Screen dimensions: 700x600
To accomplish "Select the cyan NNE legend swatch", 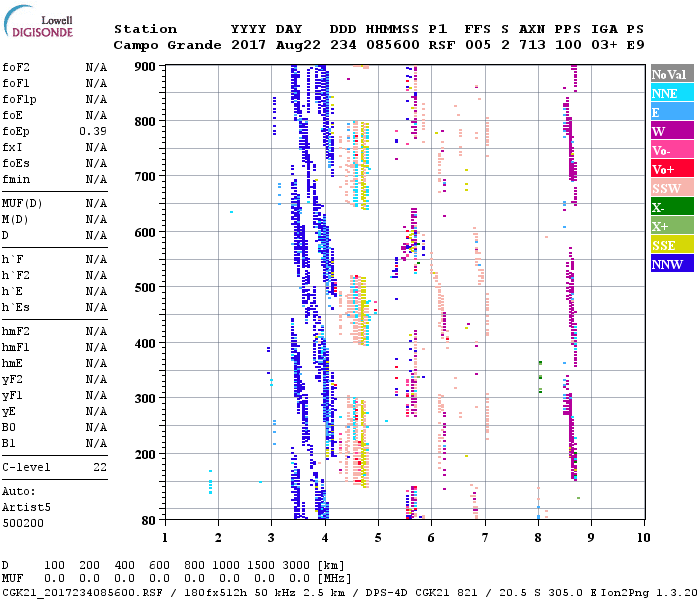I will point(670,93).
